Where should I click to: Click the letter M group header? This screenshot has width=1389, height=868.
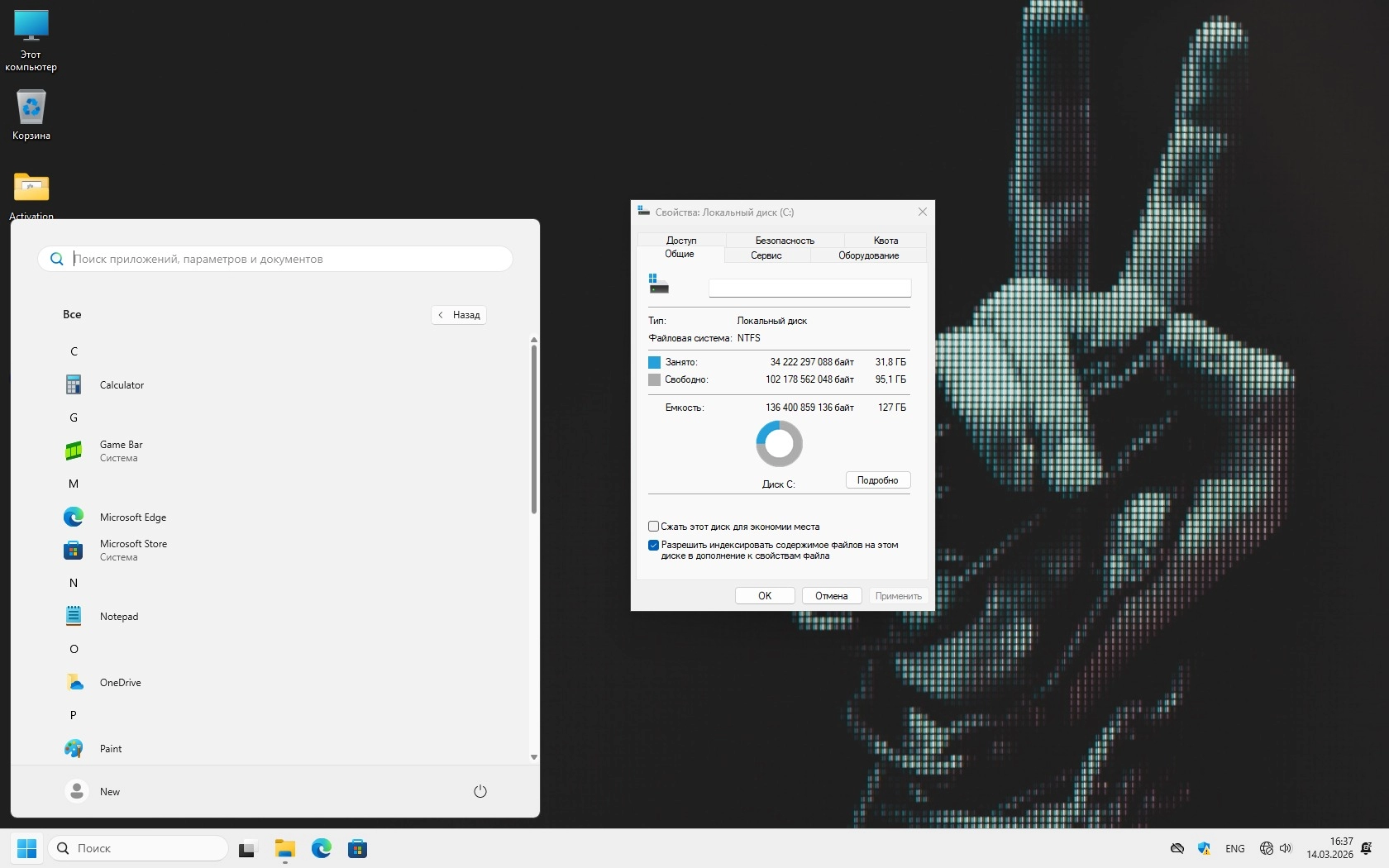[x=74, y=484]
